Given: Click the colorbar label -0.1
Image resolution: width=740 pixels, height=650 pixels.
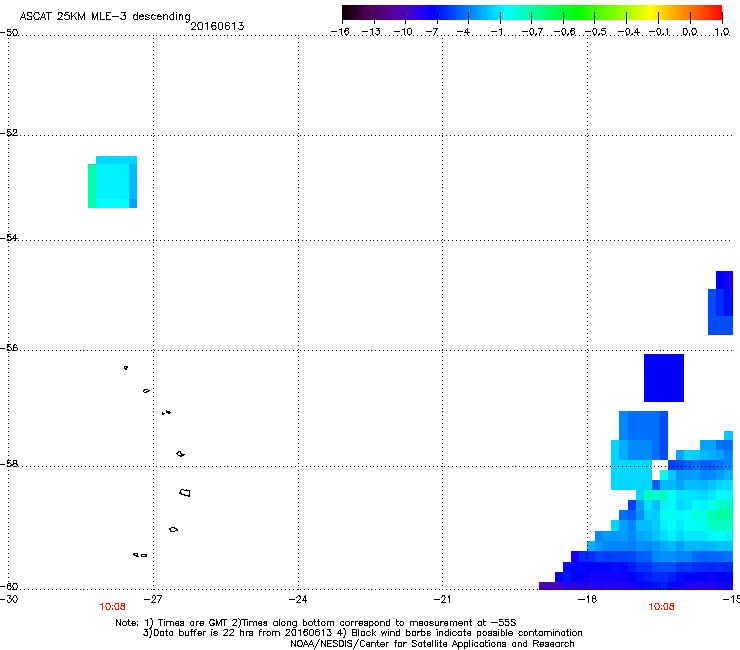Looking at the screenshot, I should [x=659, y=32].
